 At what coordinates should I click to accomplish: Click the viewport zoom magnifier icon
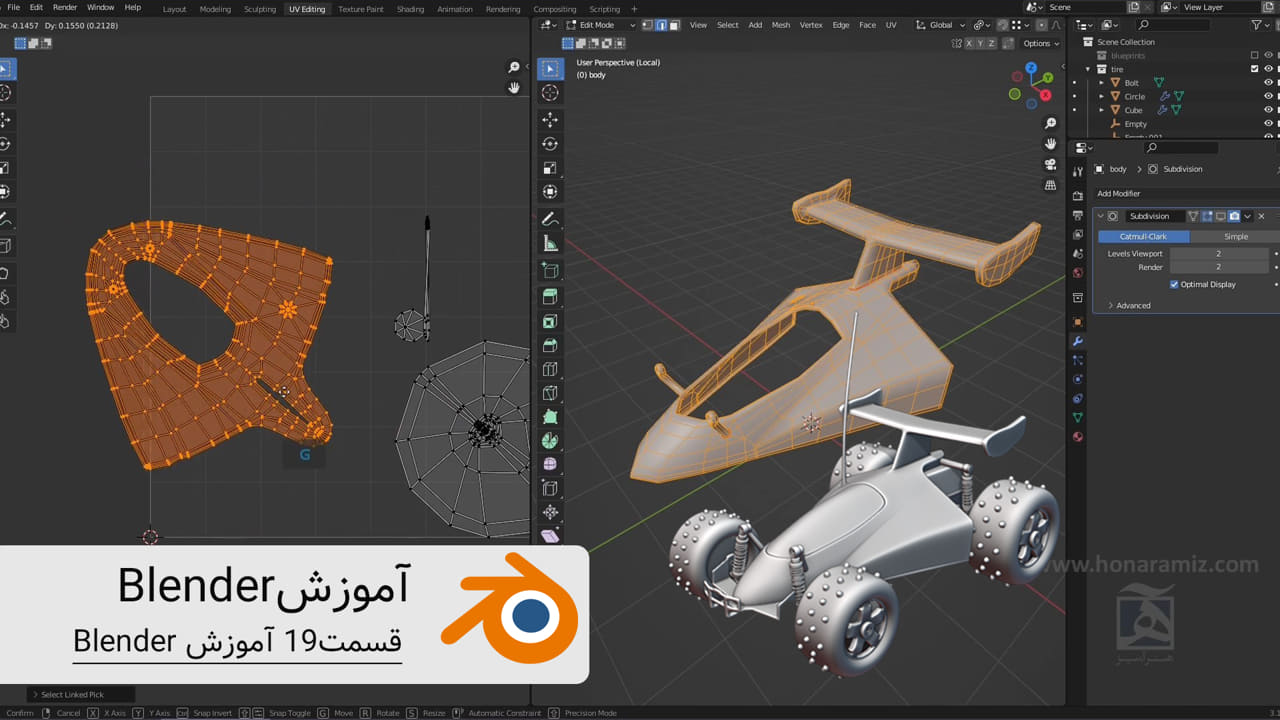click(1051, 123)
